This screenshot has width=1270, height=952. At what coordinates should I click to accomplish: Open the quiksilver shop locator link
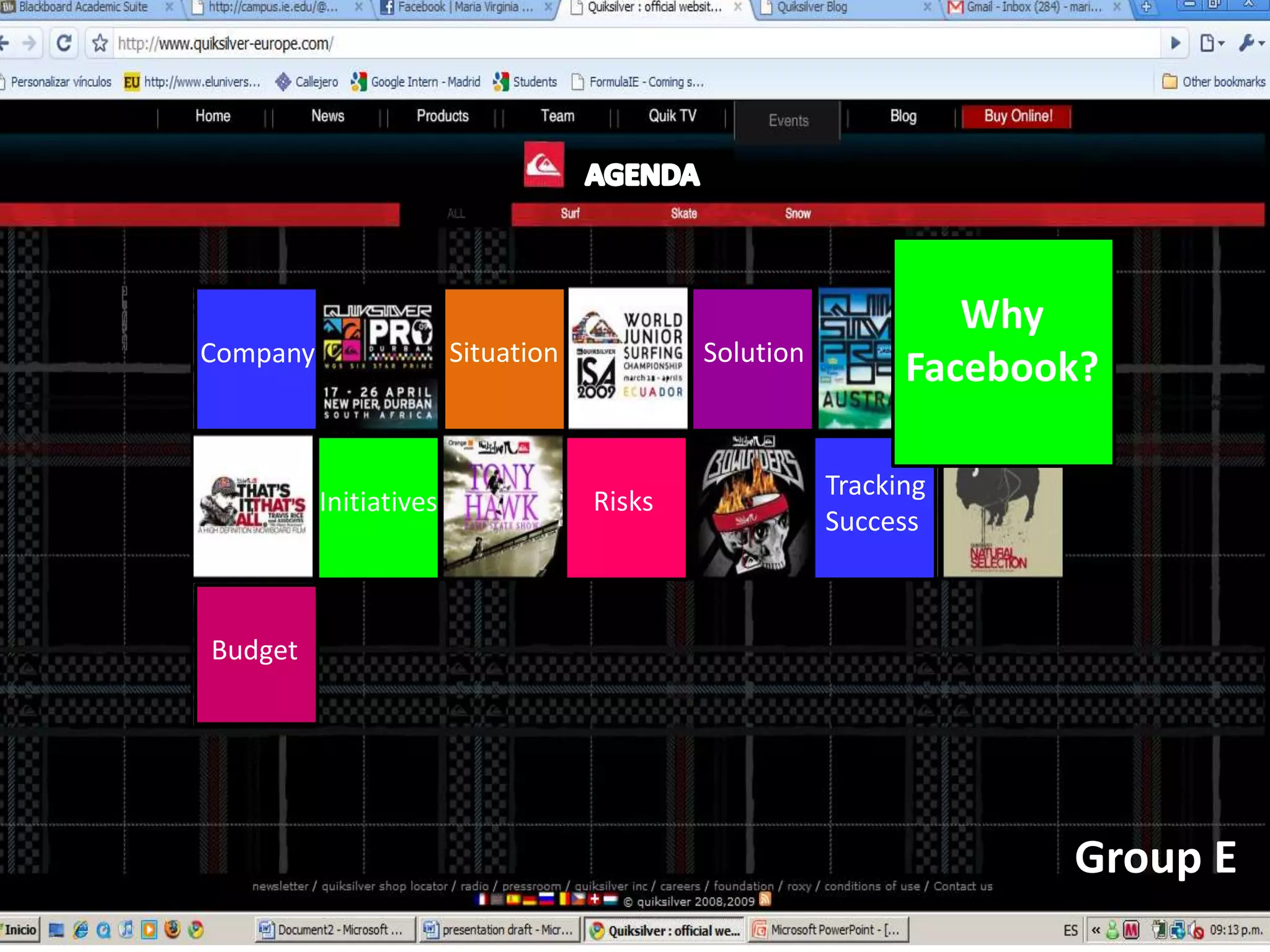[x=384, y=886]
